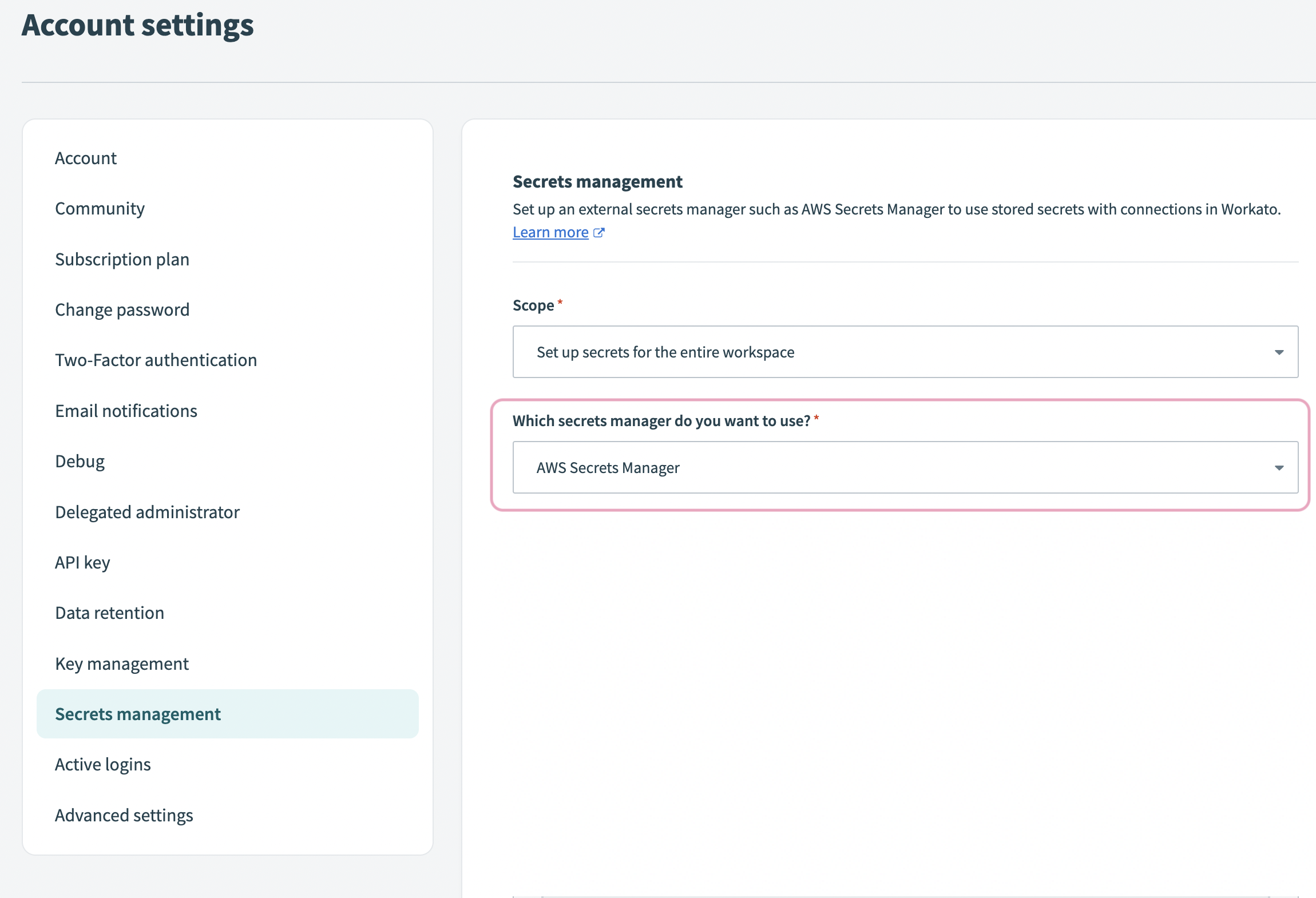Image resolution: width=1316 pixels, height=898 pixels.
Task: Open Two-Factor authentication settings
Action: point(156,360)
